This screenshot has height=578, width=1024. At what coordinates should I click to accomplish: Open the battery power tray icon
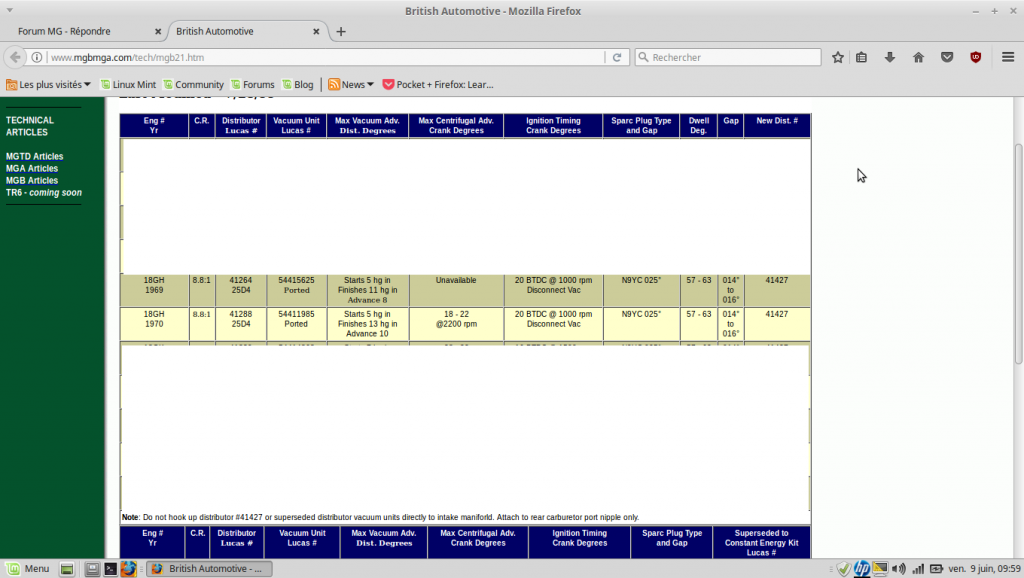coord(936,569)
